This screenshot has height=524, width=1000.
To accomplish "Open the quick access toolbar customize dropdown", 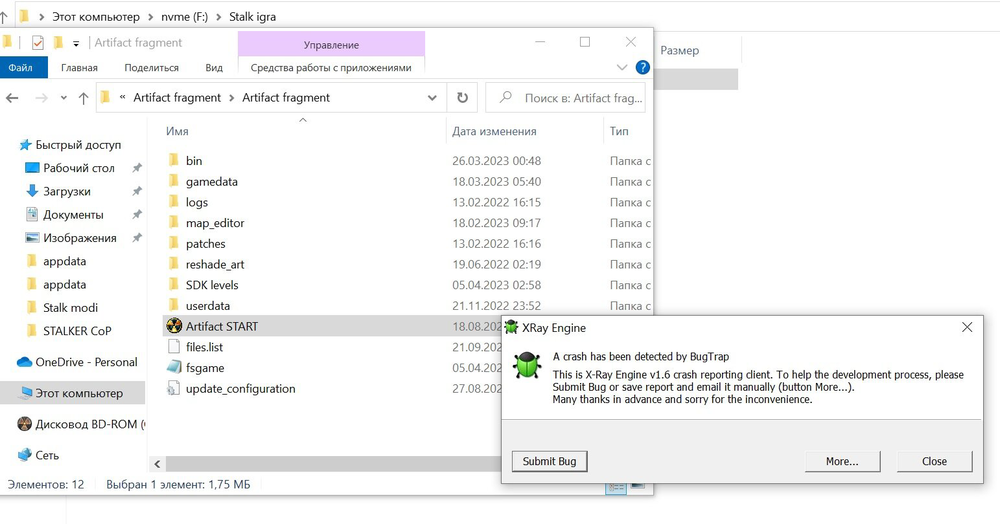I will (x=76, y=43).
